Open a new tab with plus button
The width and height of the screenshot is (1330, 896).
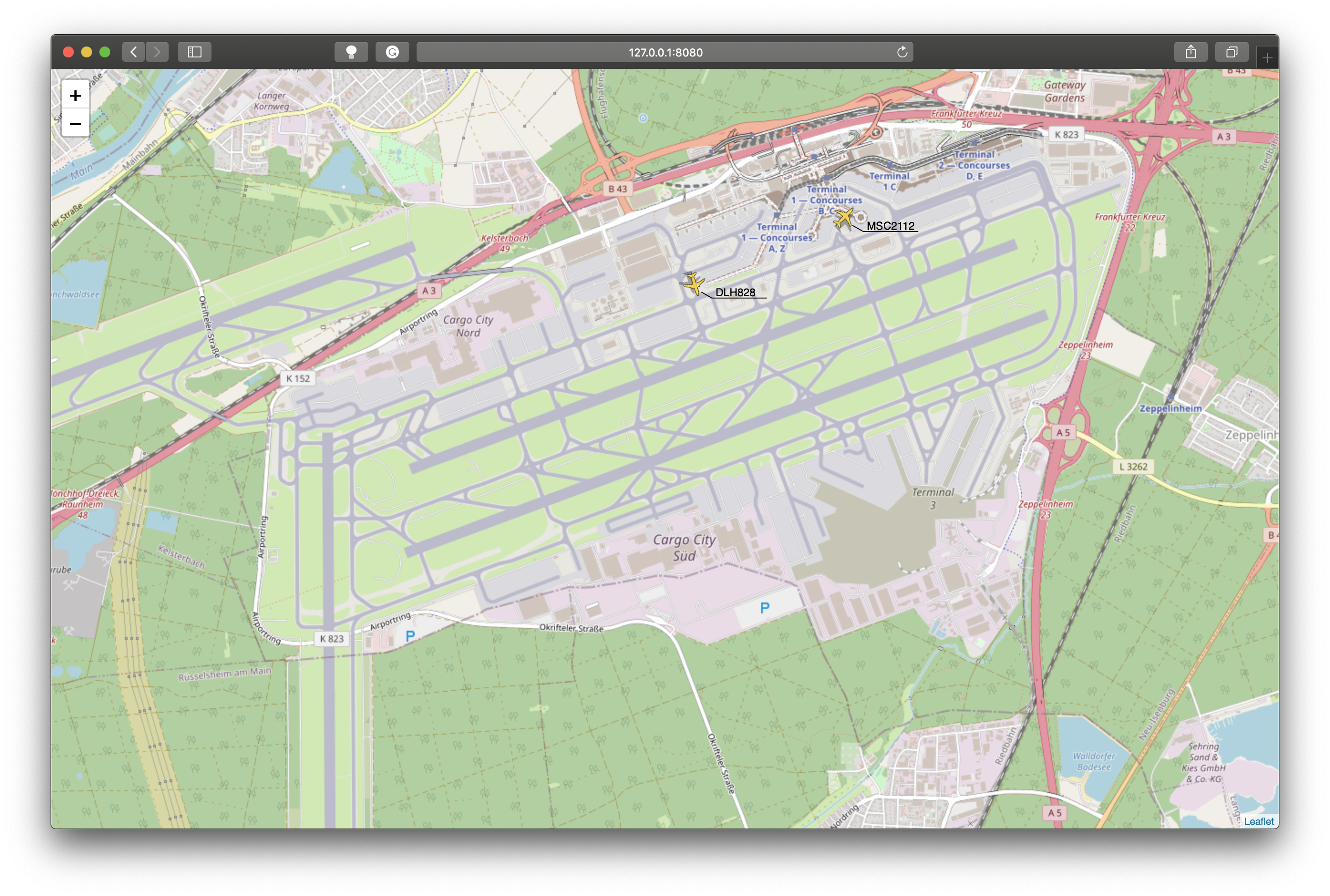[1267, 58]
